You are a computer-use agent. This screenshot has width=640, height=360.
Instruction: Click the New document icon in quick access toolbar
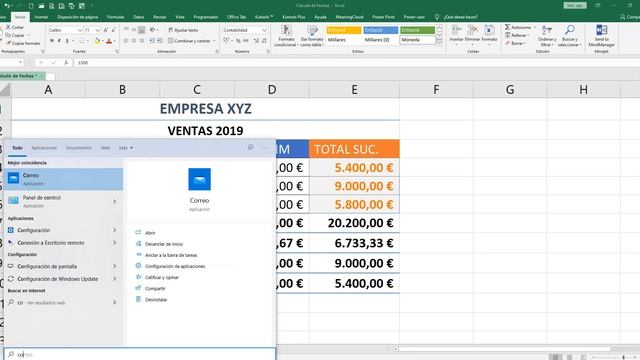click(31, 6)
